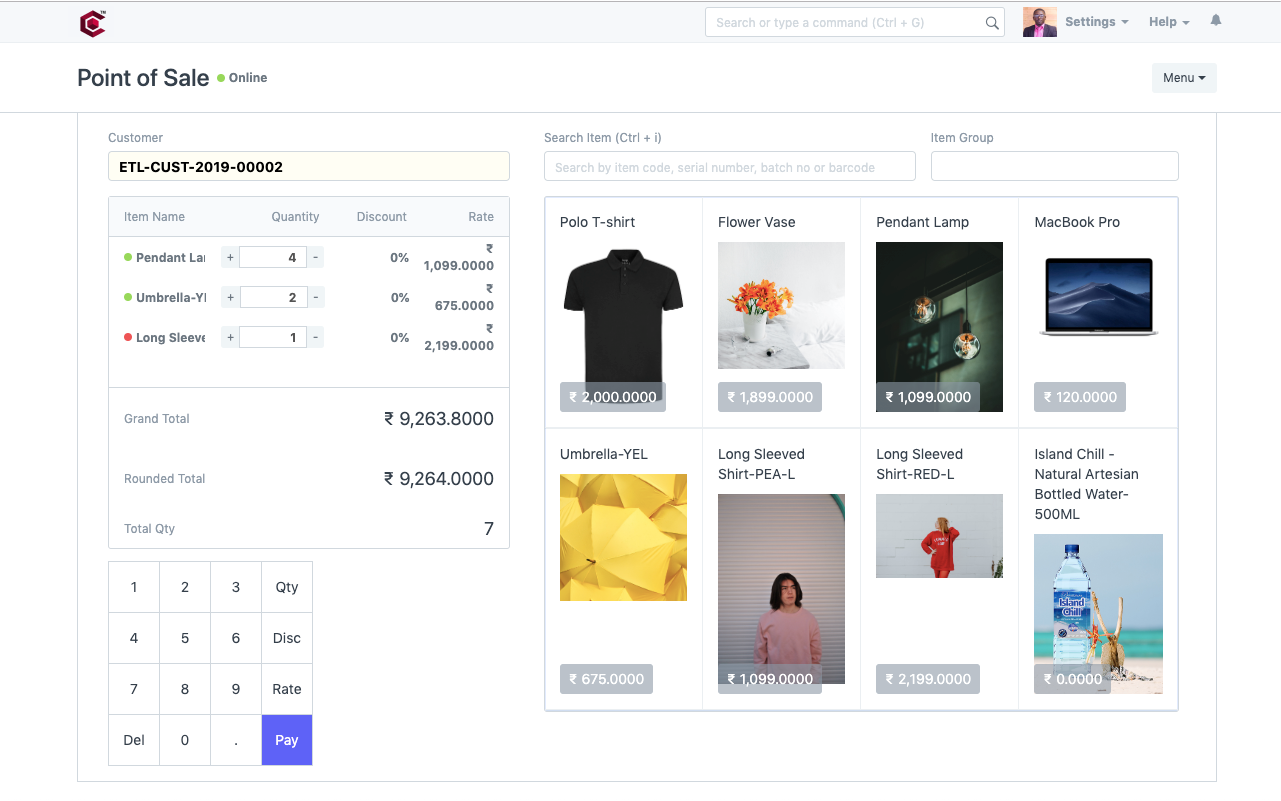The image size is (1281, 801).
Task: Click the ERPNext logo icon
Action: pos(92,22)
